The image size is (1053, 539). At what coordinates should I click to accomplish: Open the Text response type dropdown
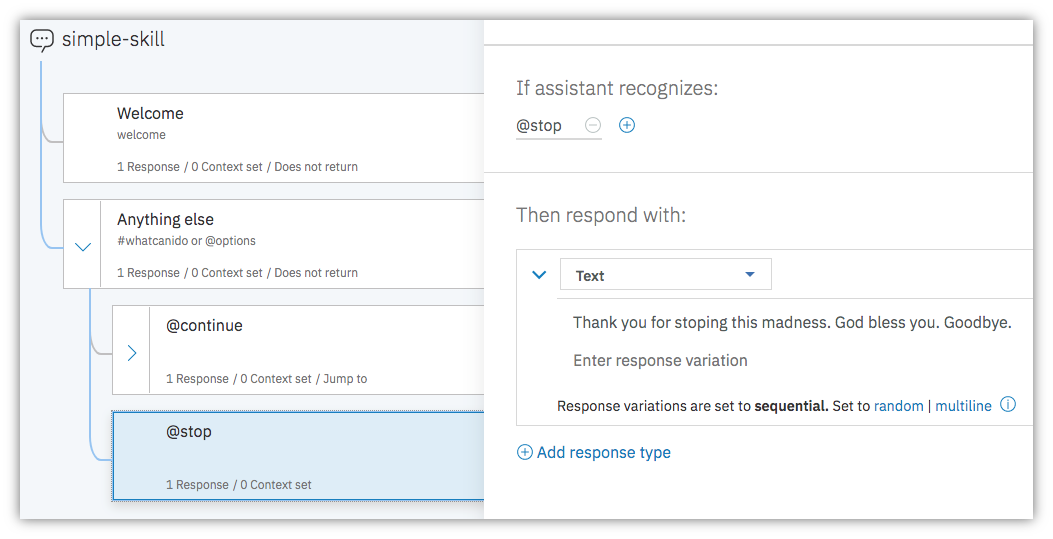click(666, 275)
